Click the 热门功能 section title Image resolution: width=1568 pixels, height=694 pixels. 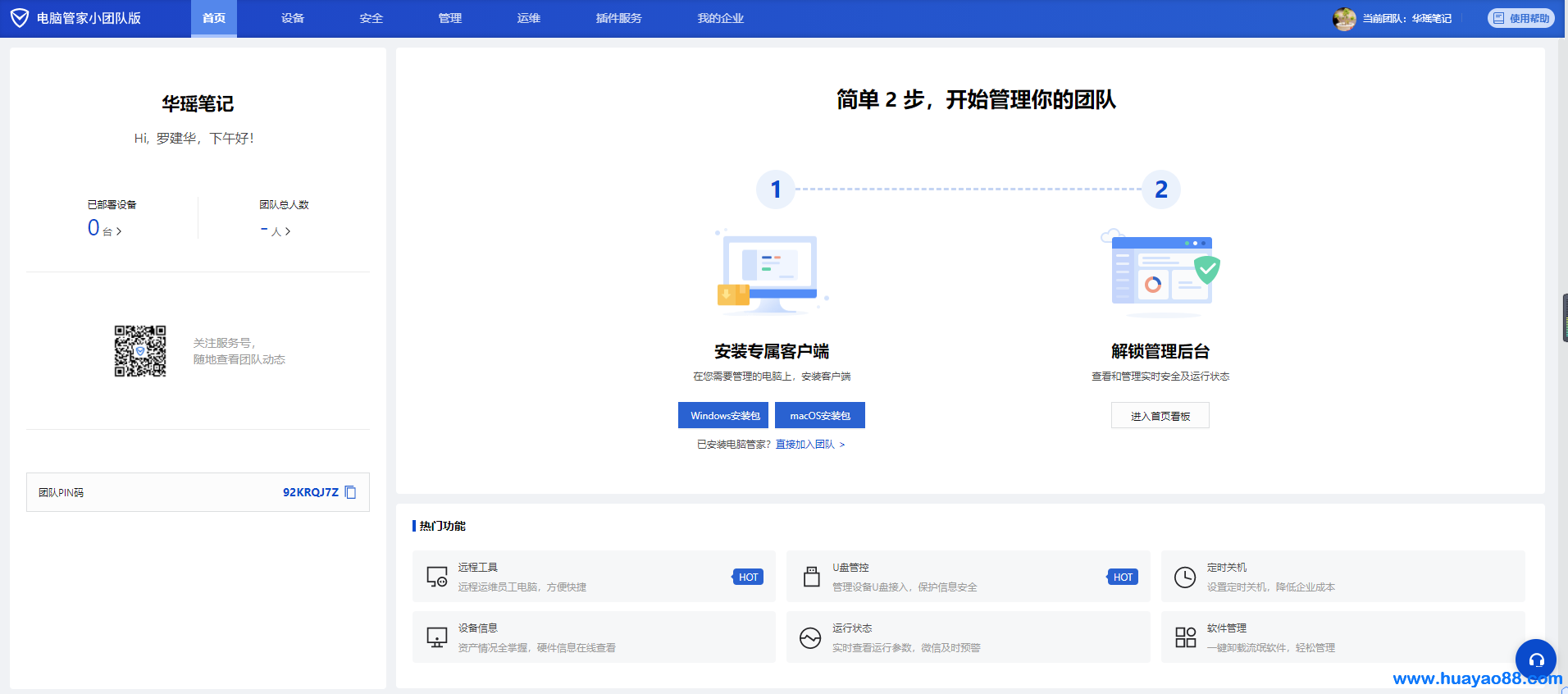point(443,526)
